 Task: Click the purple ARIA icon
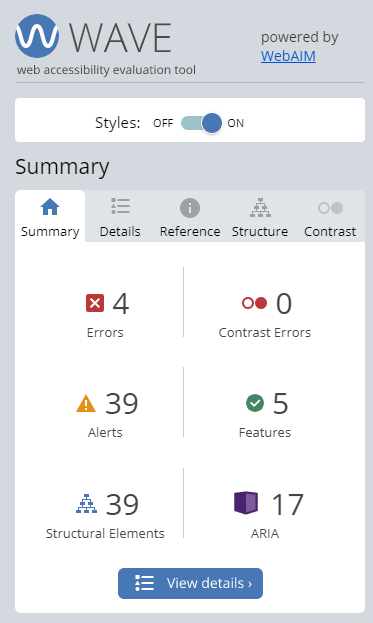[246, 503]
